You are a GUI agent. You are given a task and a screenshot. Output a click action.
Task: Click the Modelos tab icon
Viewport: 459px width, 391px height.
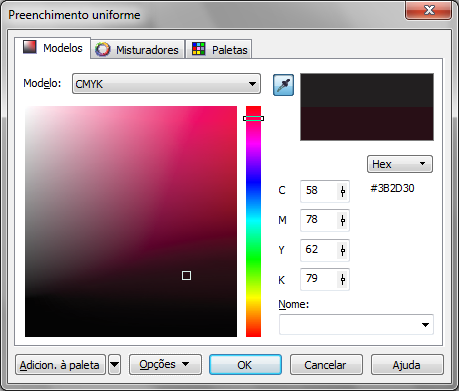29,47
